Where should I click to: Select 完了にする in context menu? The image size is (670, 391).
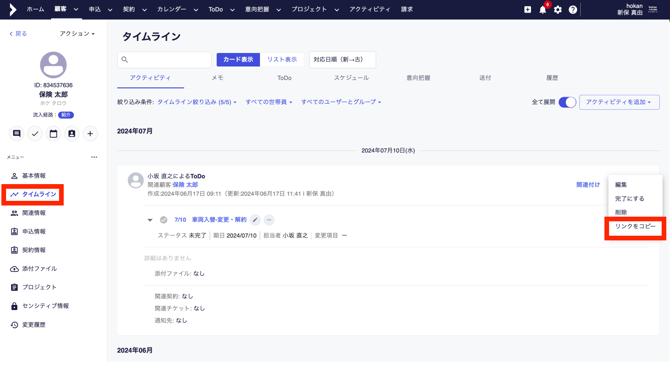[630, 199]
